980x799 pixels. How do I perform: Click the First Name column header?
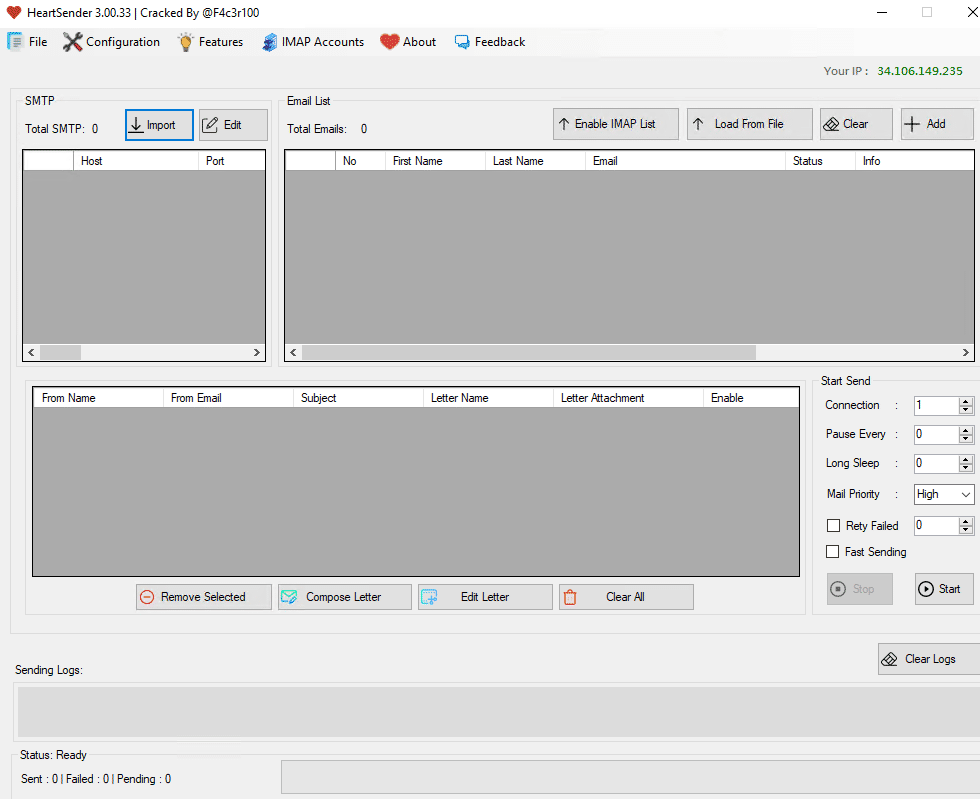[435, 161]
